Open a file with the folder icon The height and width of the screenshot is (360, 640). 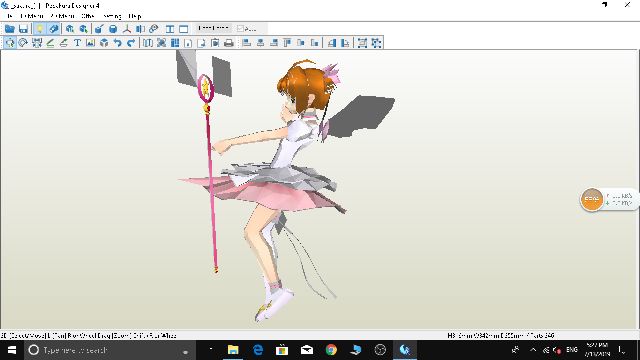click(x=10, y=29)
